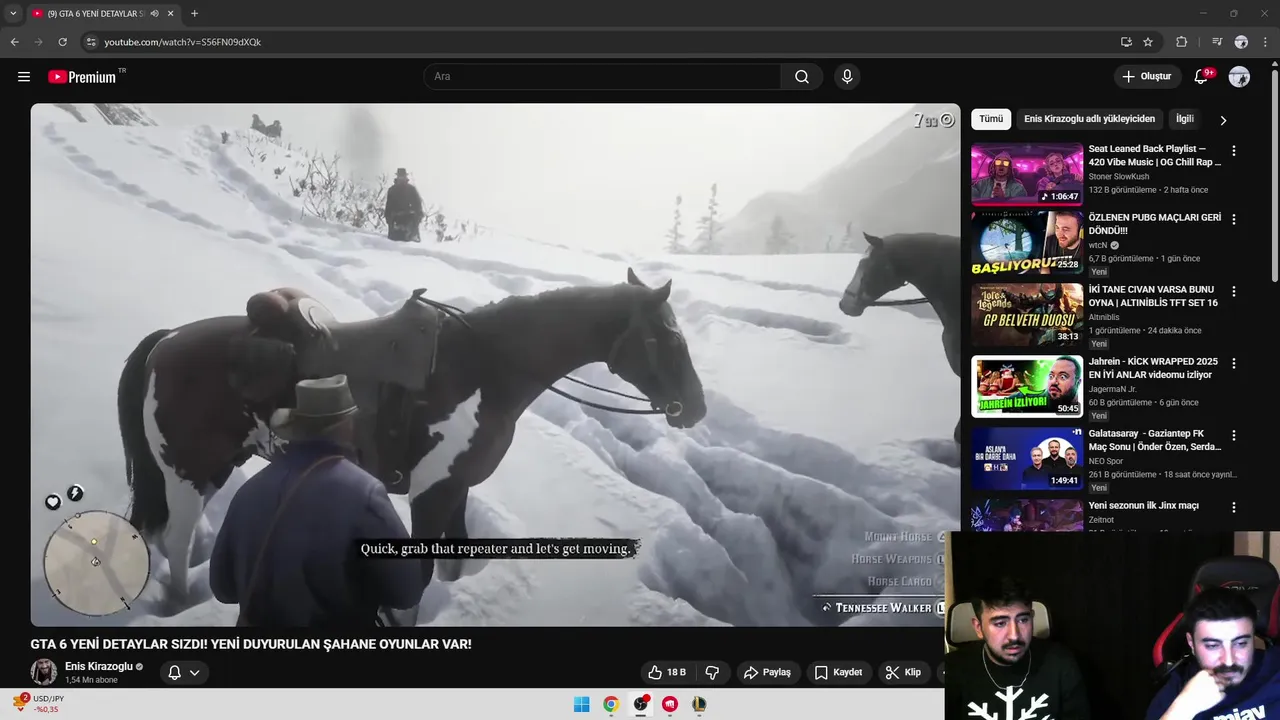The width and height of the screenshot is (1280, 720).
Task: Open the Seat Leaned Back Playlist thumbnail
Action: click(x=1027, y=173)
